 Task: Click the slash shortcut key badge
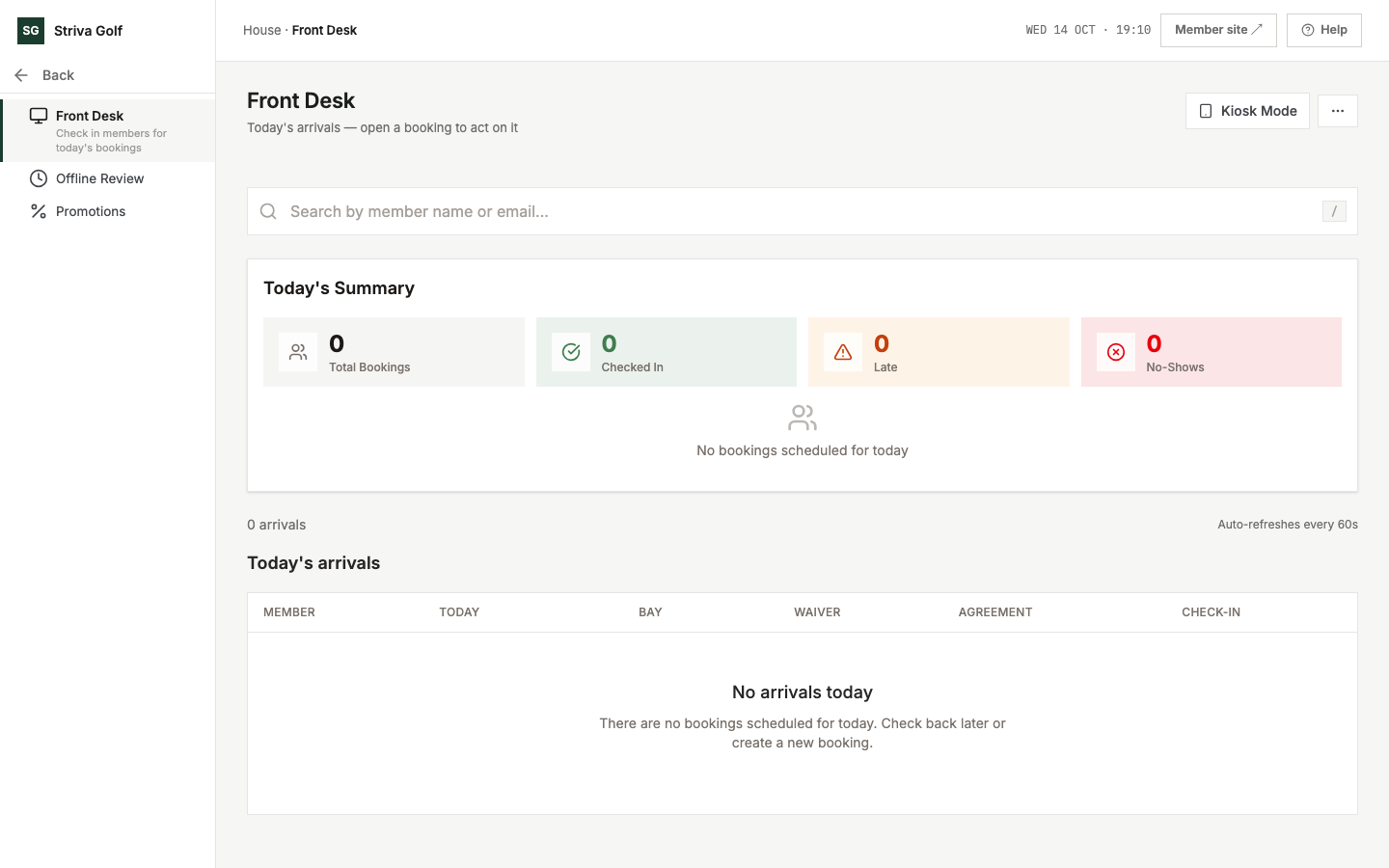point(1334,211)
